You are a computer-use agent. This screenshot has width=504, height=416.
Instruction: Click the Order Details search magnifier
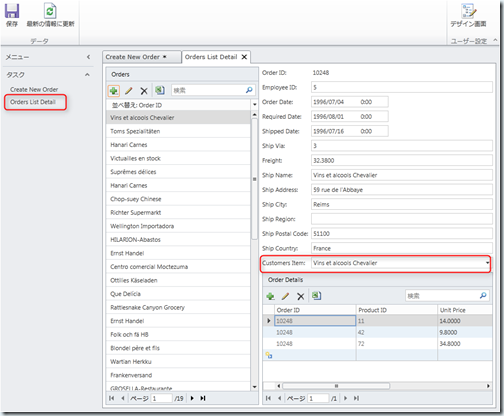[x=483, y=295]
